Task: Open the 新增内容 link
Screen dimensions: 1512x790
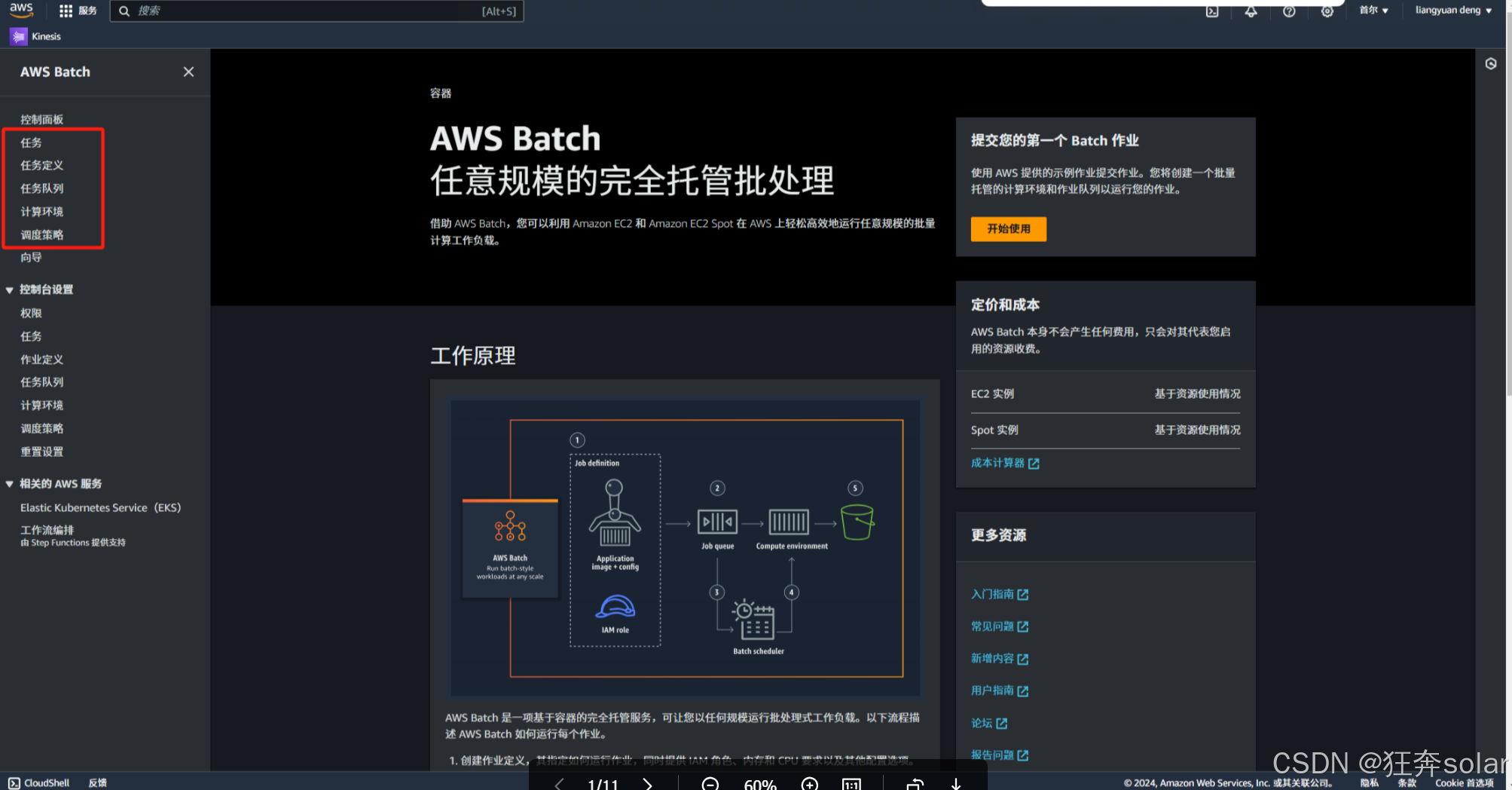Action: click(992, 658)
